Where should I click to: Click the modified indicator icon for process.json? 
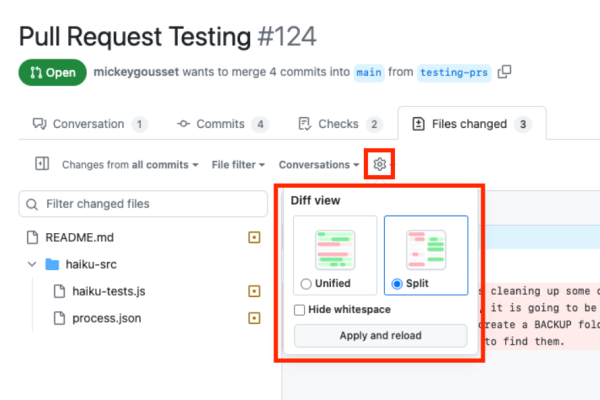pyautogui.click(x=254, y=318)
